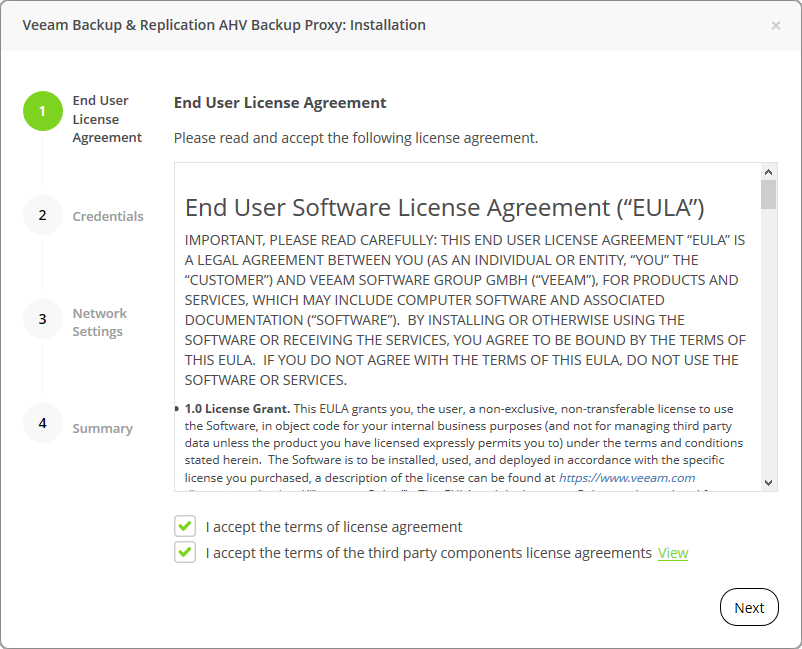
Task: Click the step 4 number circle
Action: point(42,423)
